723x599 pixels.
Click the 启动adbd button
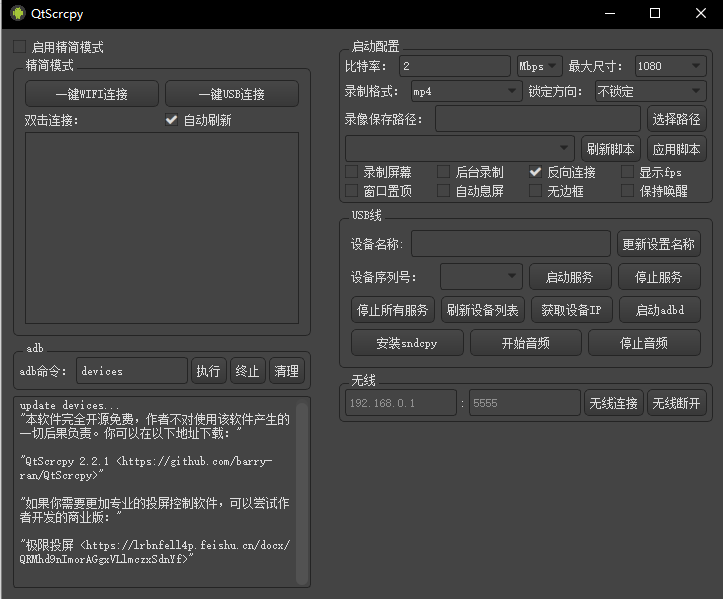(660, 309)
